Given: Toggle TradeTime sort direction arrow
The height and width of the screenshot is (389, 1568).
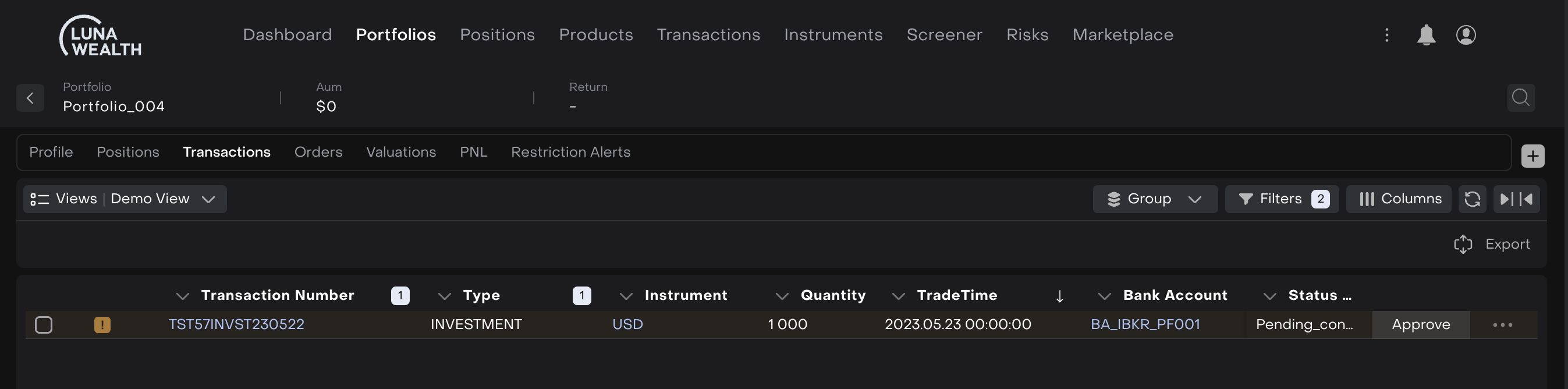Looking at the screenshot, I should pos(1059,296).
